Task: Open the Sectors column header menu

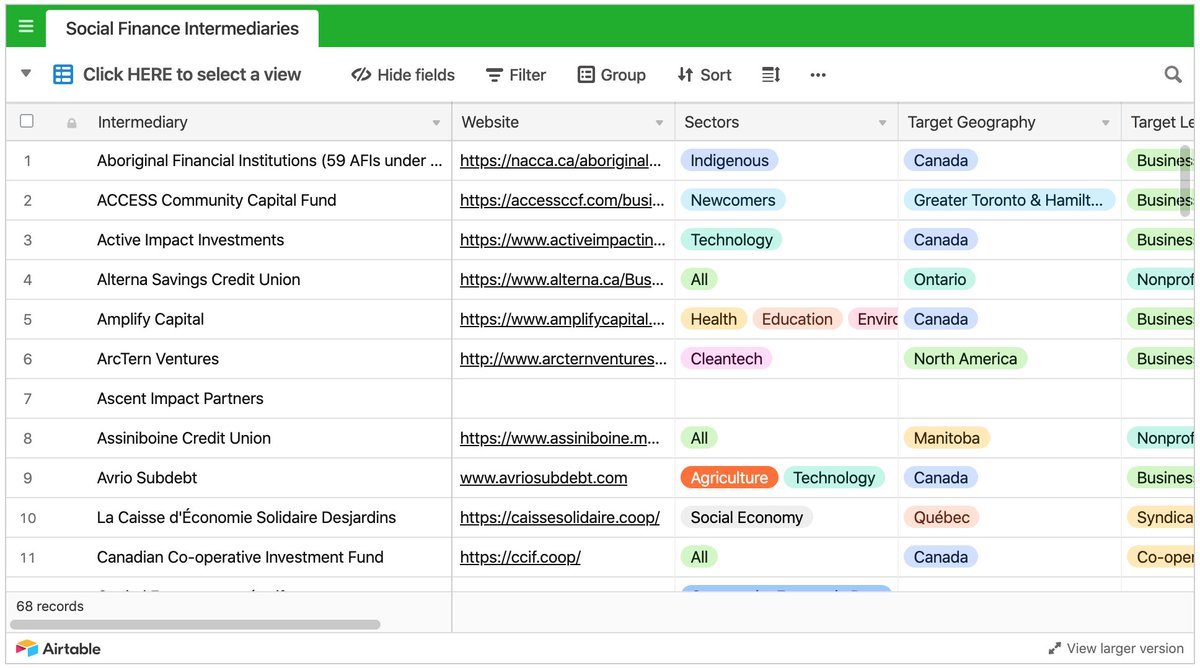Action: coord(884,121)
